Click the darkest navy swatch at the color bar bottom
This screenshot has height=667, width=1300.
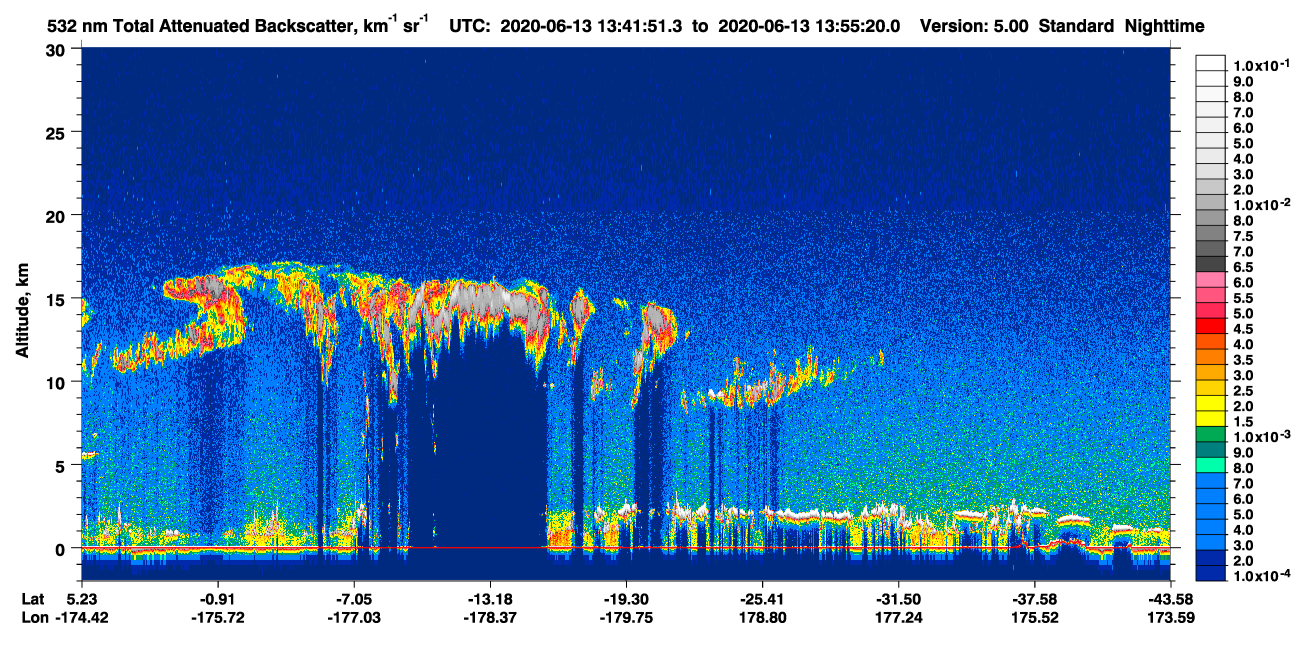coord(1210,575)
